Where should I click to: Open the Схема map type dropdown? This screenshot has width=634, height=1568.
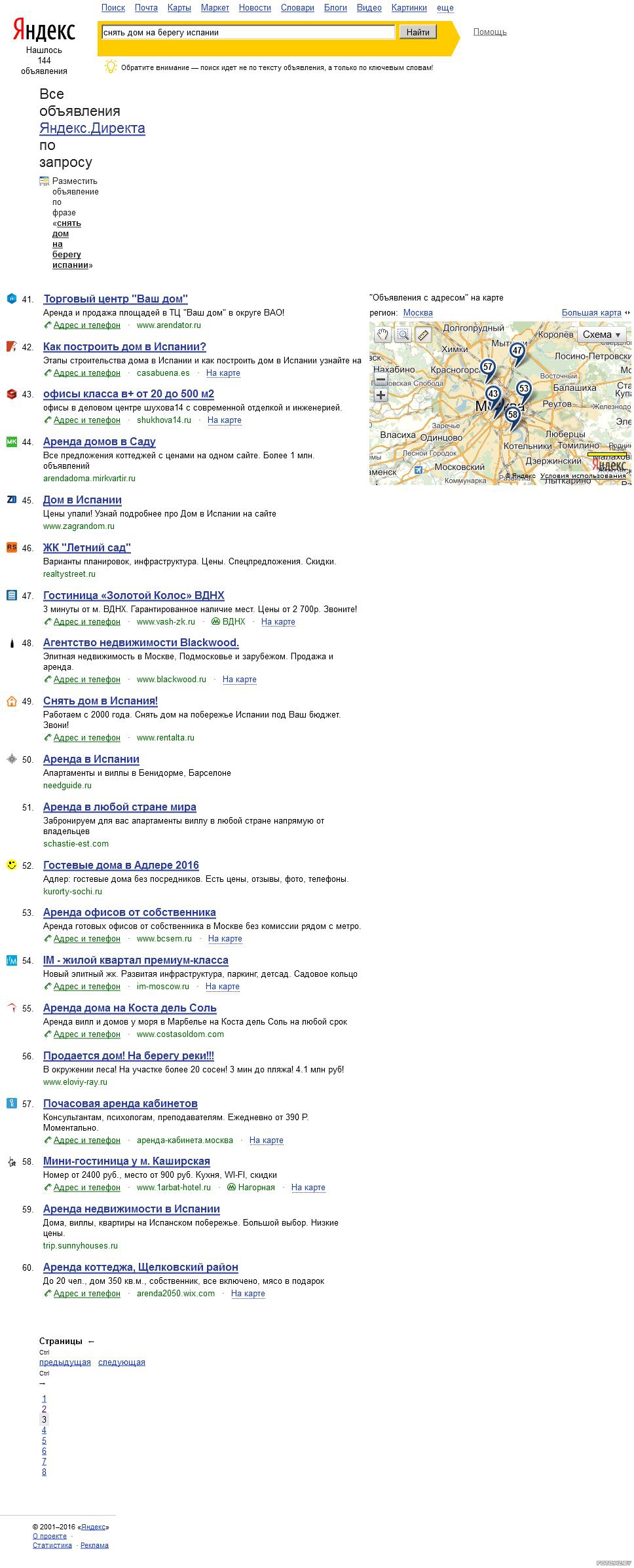601,335
